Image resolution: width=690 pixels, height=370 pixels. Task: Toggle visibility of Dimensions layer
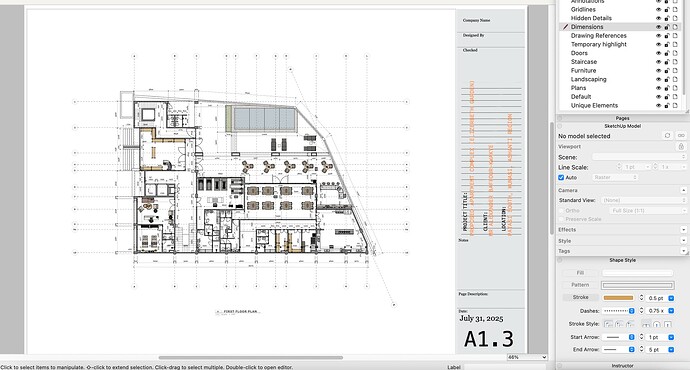pyautogui.click(x=659, y=27)
